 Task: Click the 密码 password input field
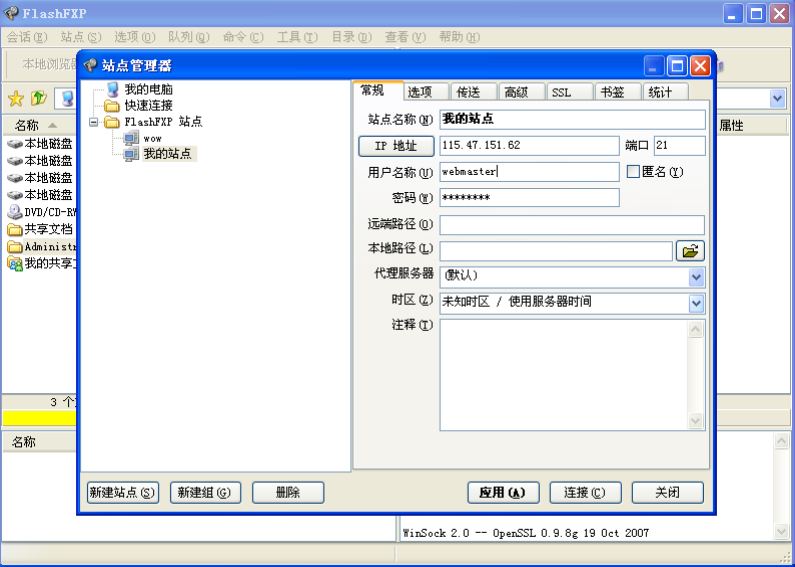pos(529,198)
